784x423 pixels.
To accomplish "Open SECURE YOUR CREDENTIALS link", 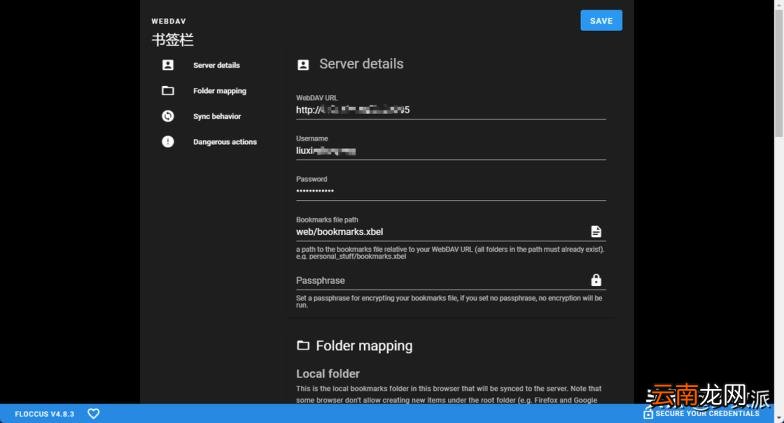I will [707, 414].
